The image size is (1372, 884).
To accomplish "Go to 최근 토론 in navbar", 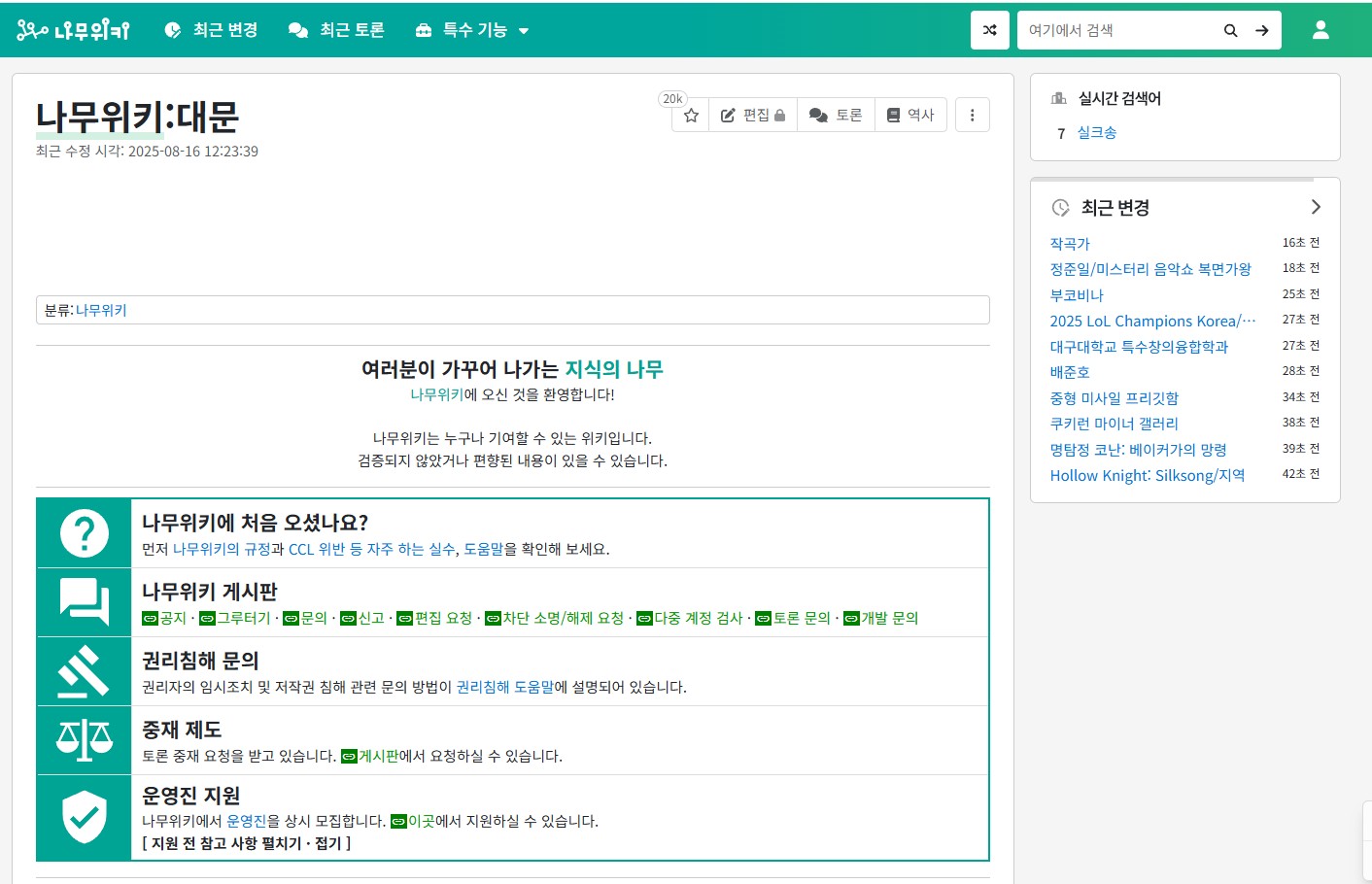I will tap(336, 30).
